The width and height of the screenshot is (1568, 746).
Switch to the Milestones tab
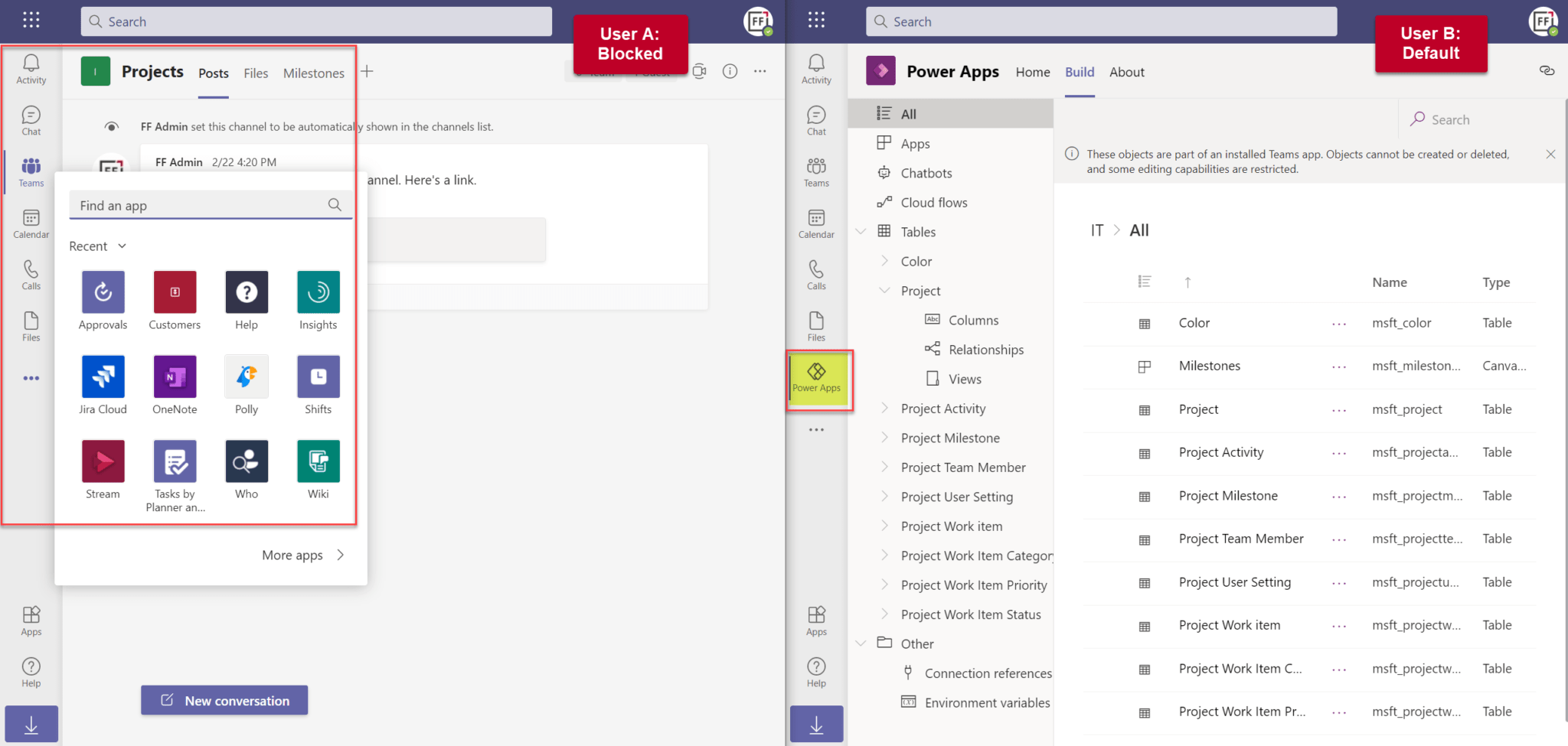pos(313,73)
